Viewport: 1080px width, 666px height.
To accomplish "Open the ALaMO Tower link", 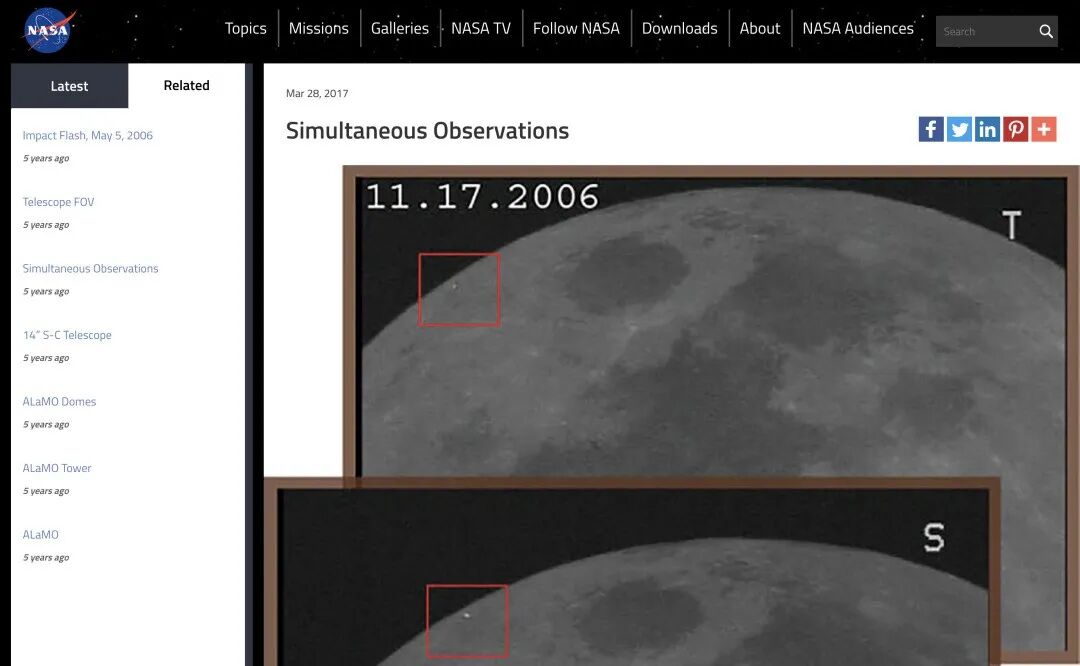I will [56, 468].
